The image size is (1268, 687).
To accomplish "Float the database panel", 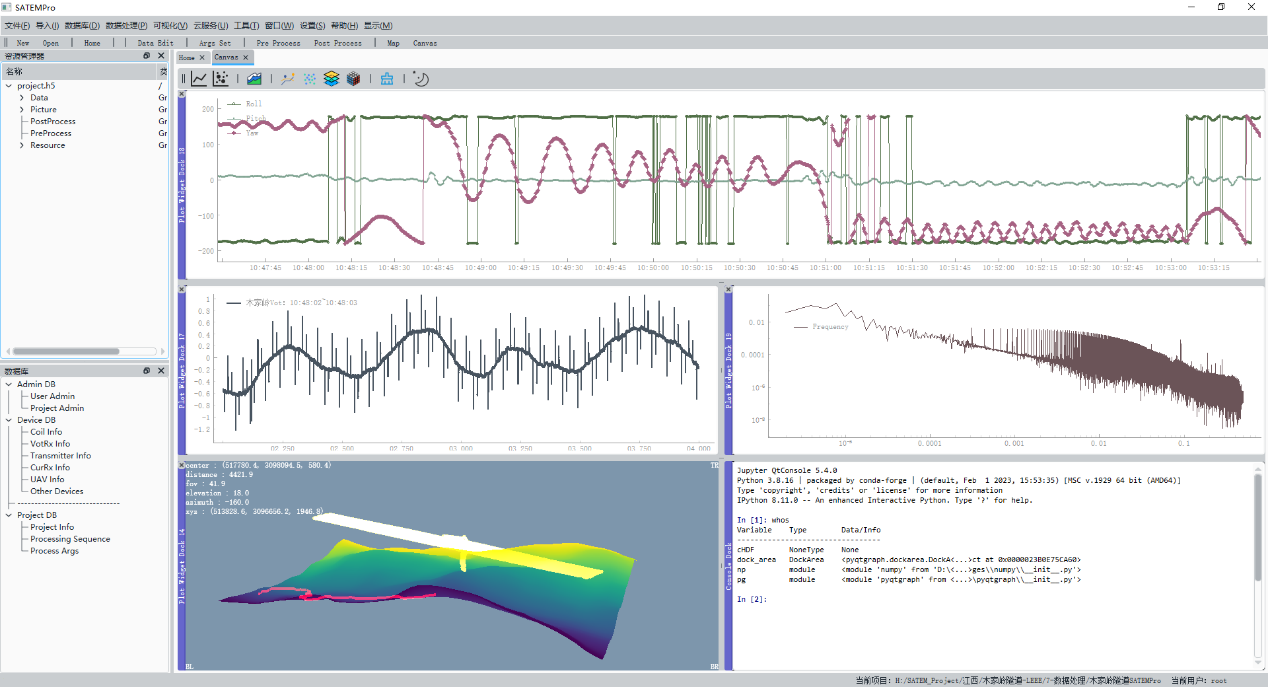I will pos(147,371).
